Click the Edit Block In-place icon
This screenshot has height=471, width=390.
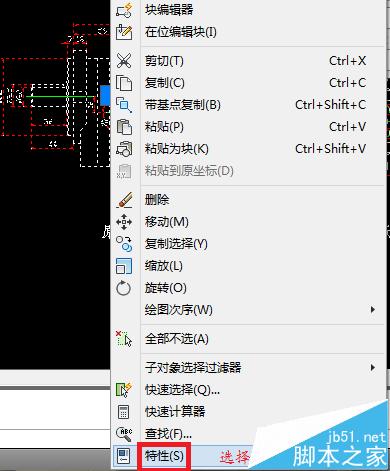124,32
